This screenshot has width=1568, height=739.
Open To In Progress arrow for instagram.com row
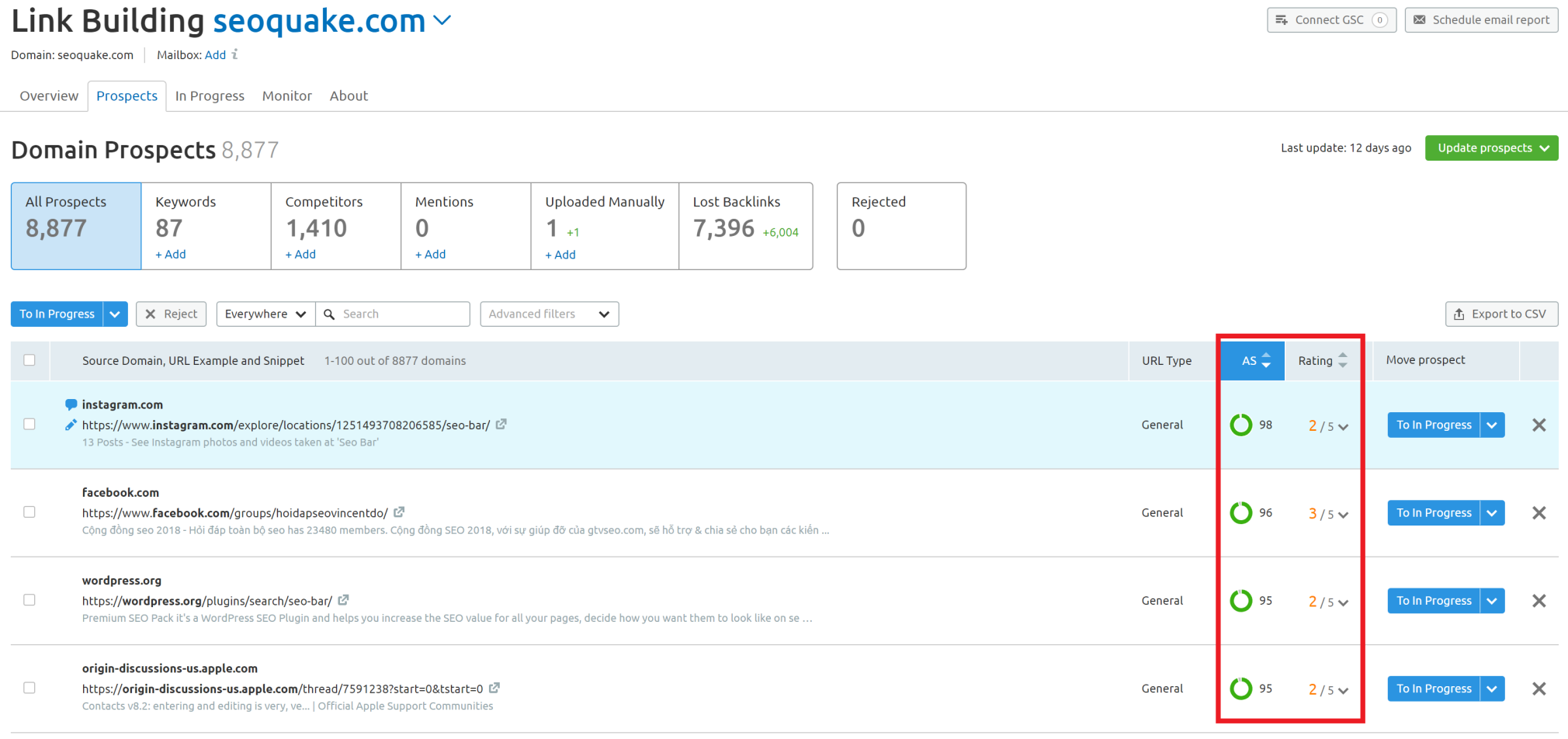coord(1493,425)
